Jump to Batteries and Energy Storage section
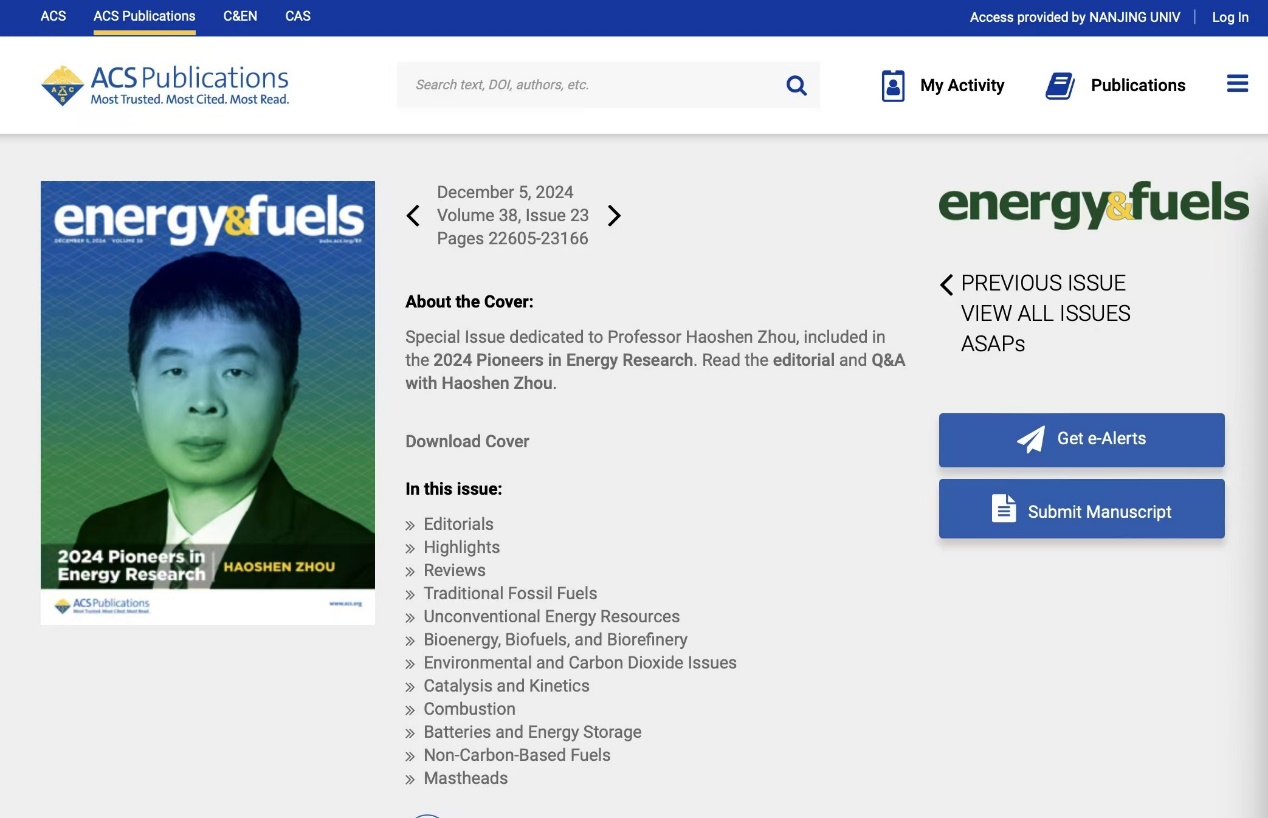 point(532,732)
